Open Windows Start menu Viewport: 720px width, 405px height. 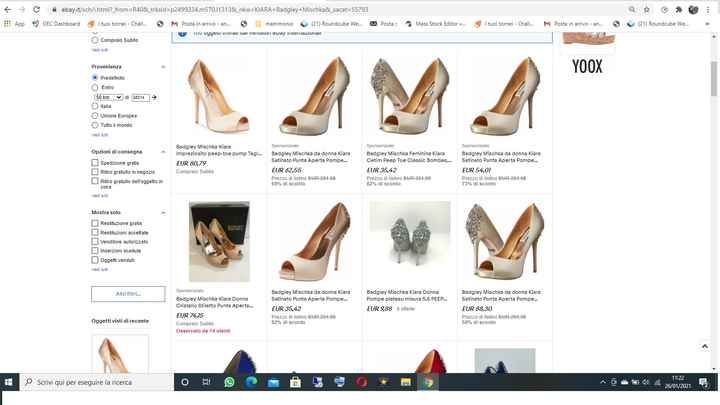[x=8, y=382]
